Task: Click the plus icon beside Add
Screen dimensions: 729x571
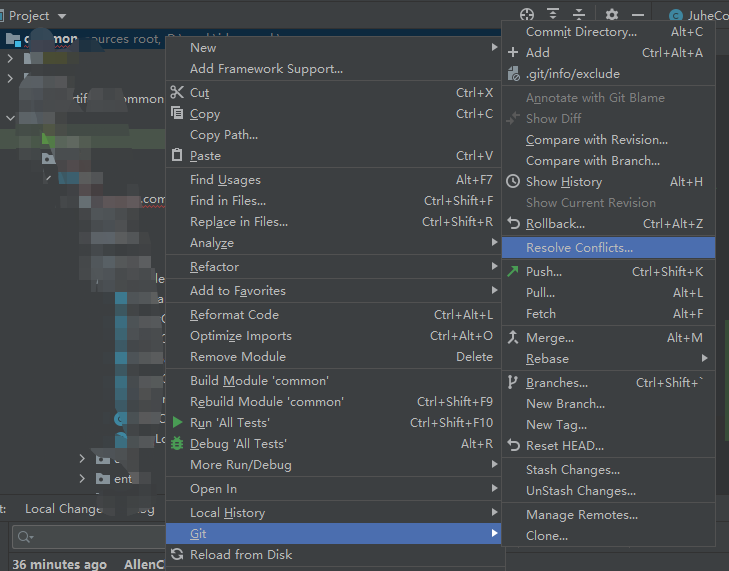Action: tap(513, 52)
